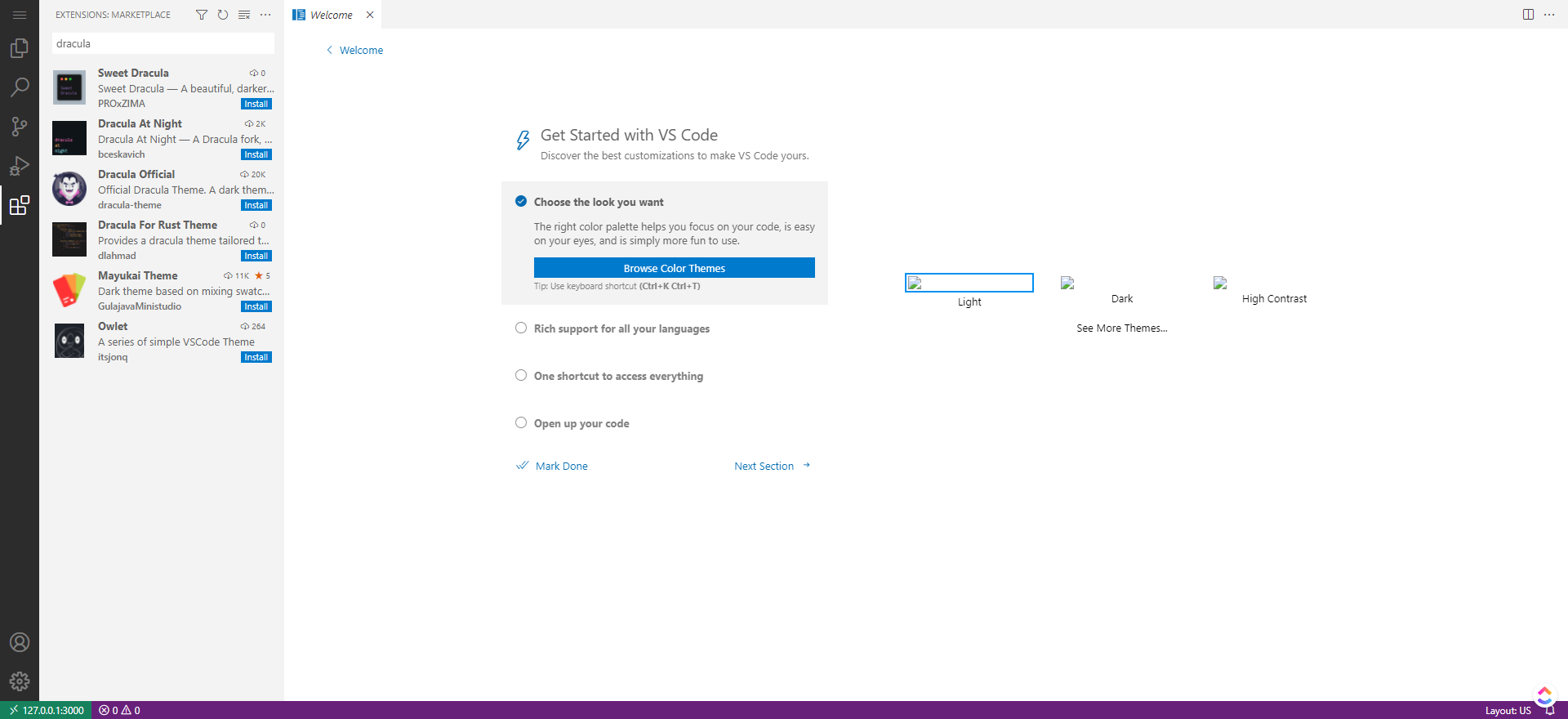Screen dimensions: 1568x719
Task: Go to Next Section
Action: point(773,466)
